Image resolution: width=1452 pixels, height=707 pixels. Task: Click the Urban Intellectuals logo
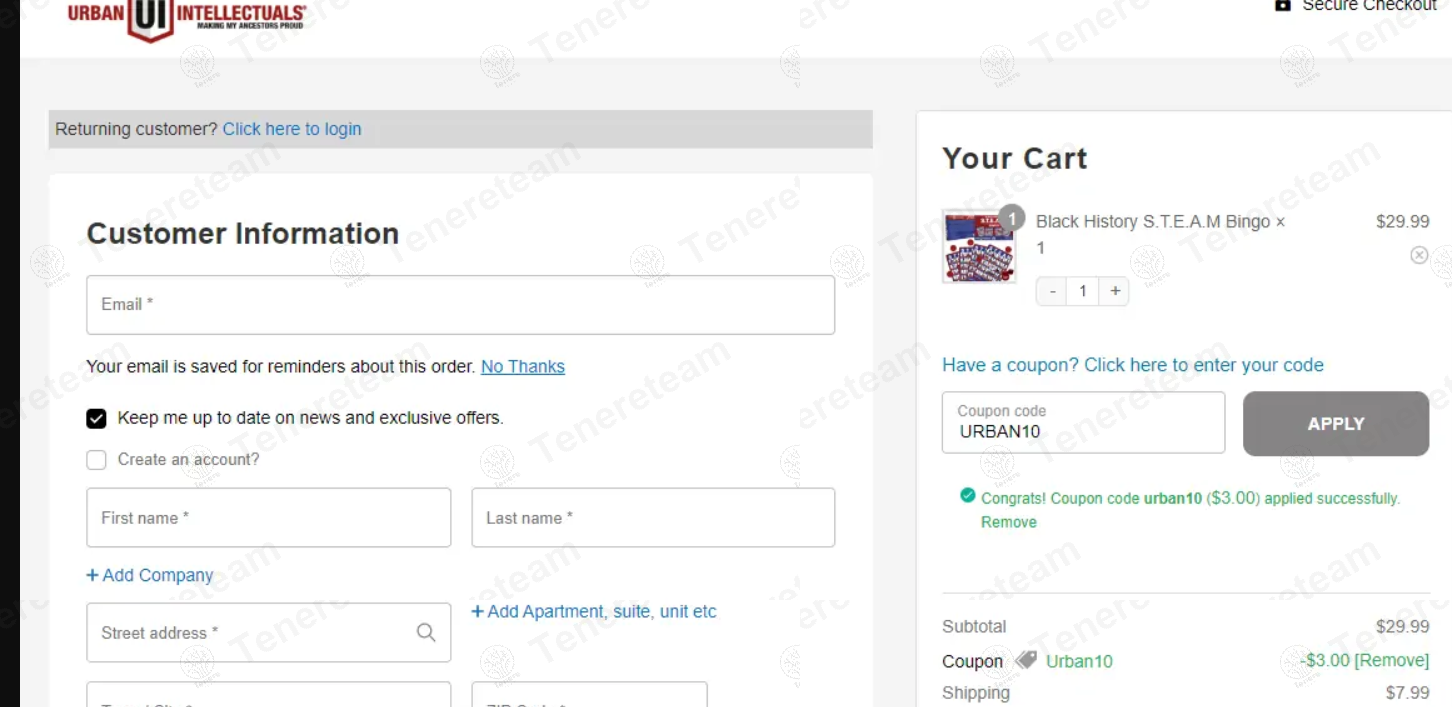pos(187,17)
